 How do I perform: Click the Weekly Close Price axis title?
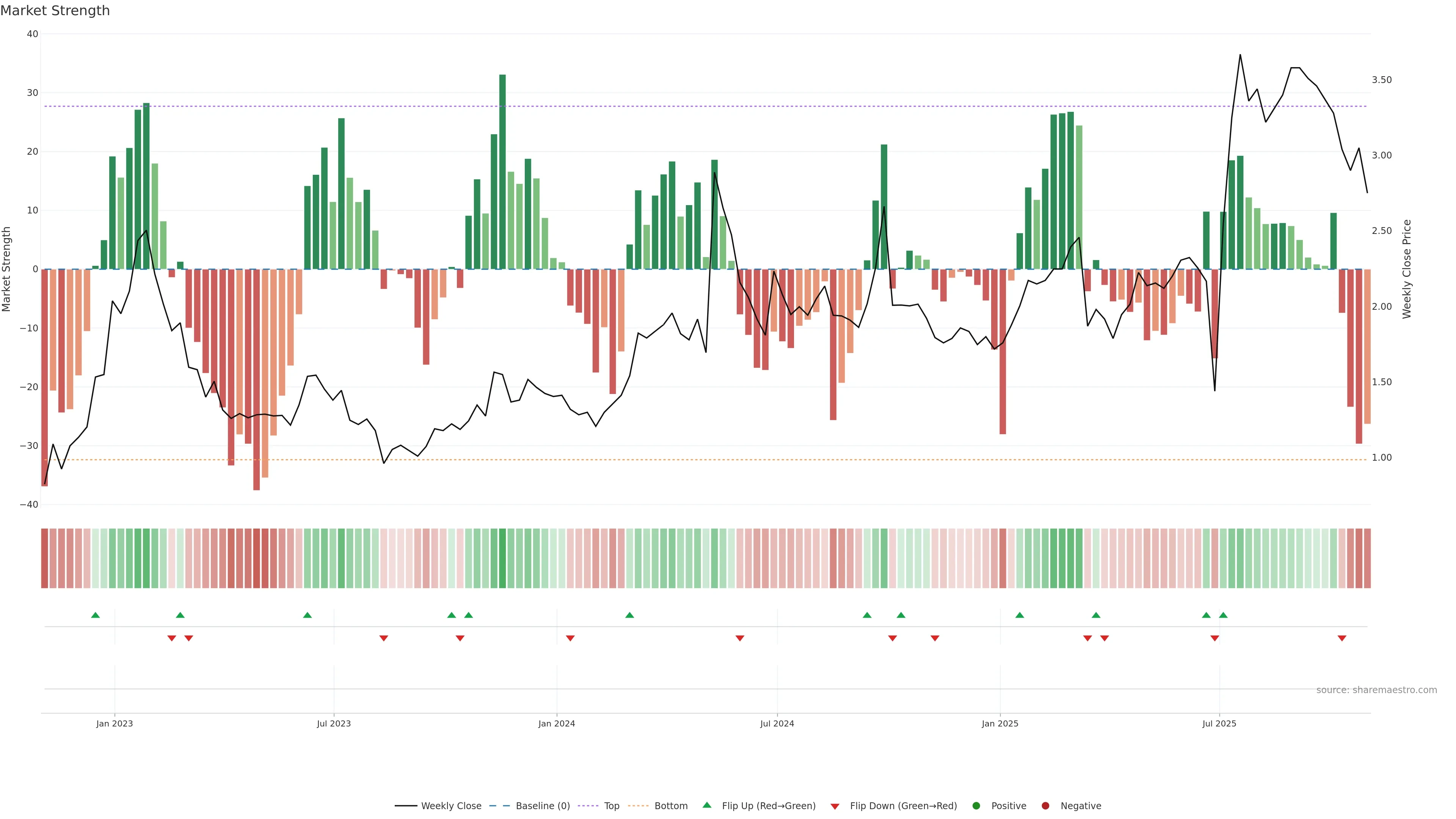pyautogui.click(x=1407, y=269)
